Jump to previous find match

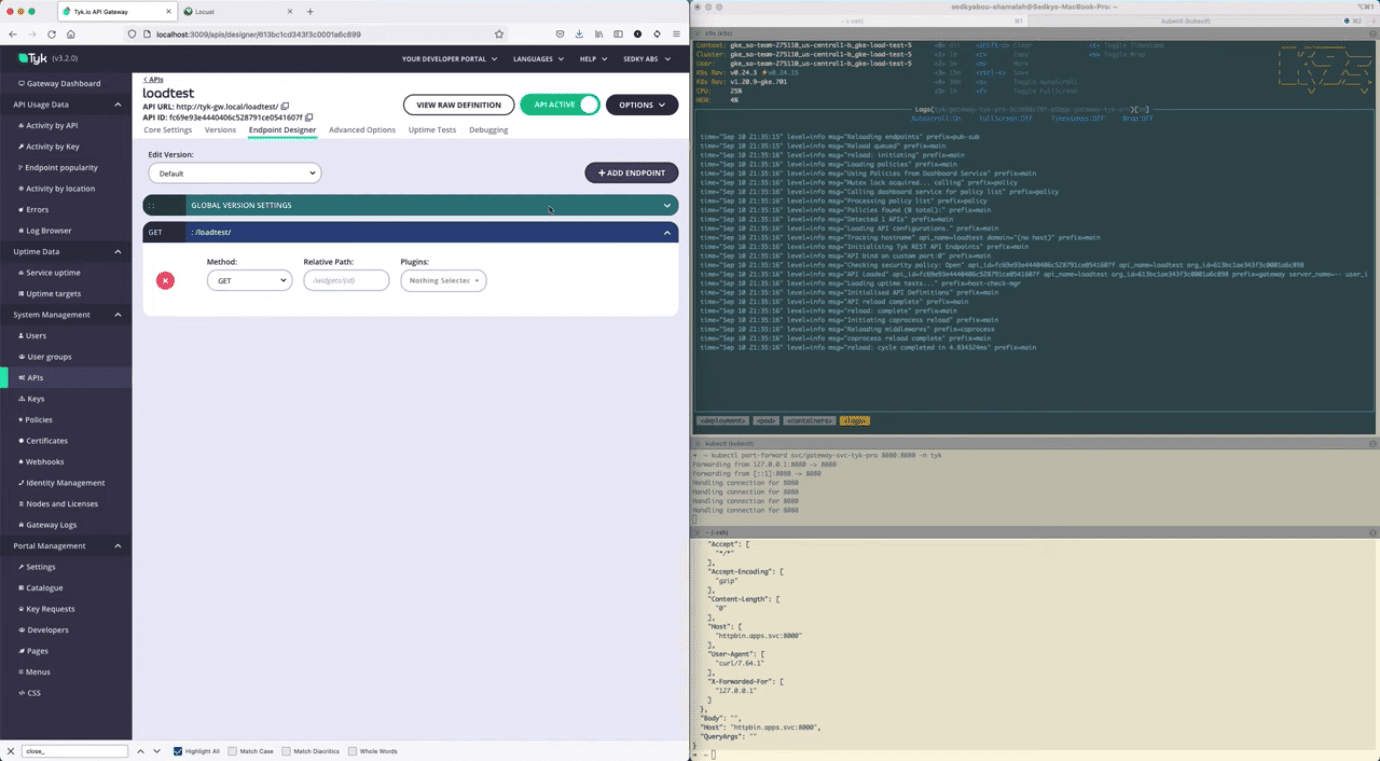[x=141, y=751]
